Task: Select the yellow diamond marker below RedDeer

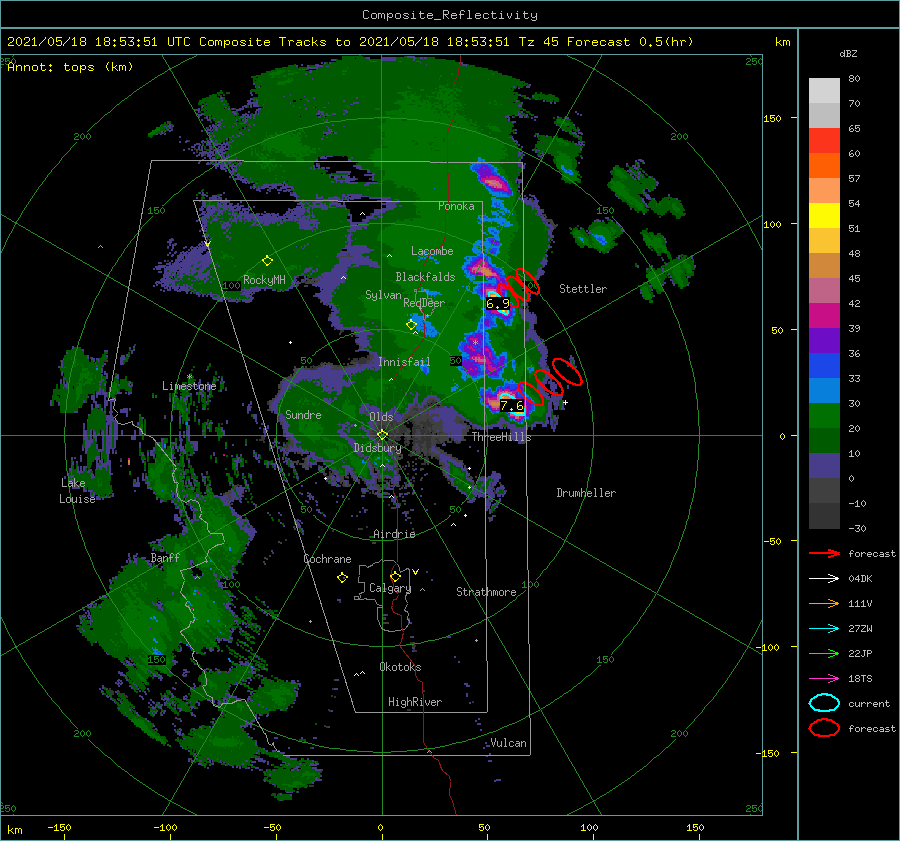Action: (x=411, y=325)
